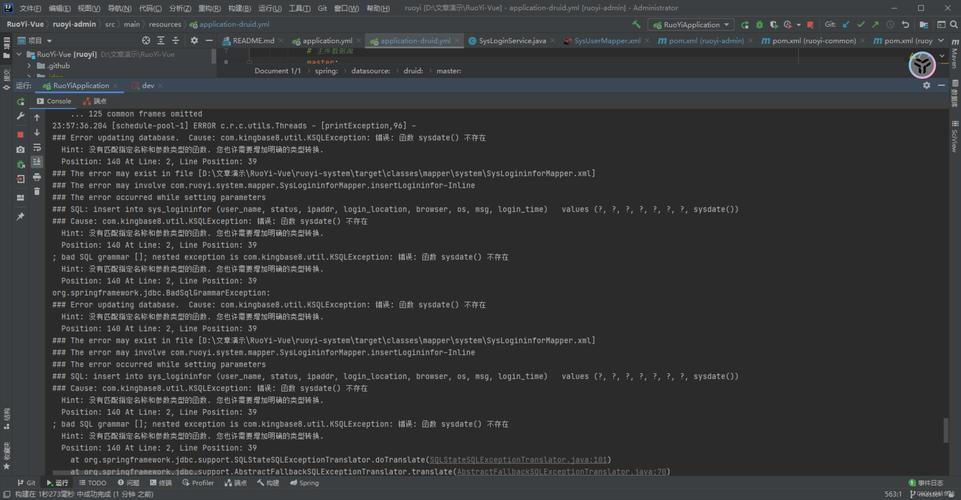Screen dimensions: 961x500
Task: Open run panel gear settings
Action: 927,86
